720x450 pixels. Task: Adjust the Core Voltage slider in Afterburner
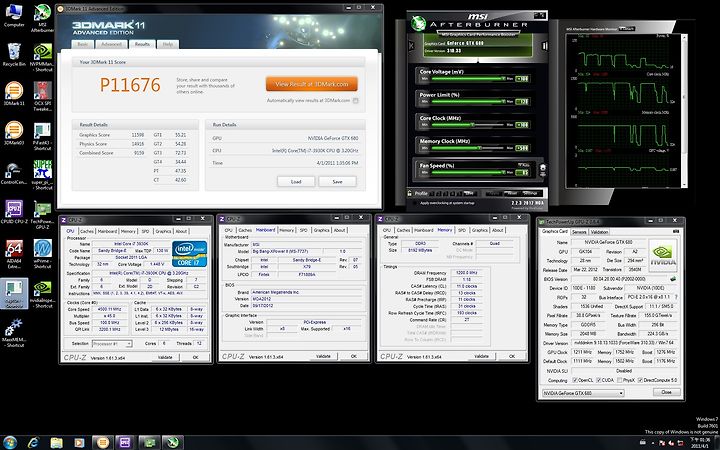point(469,79)
